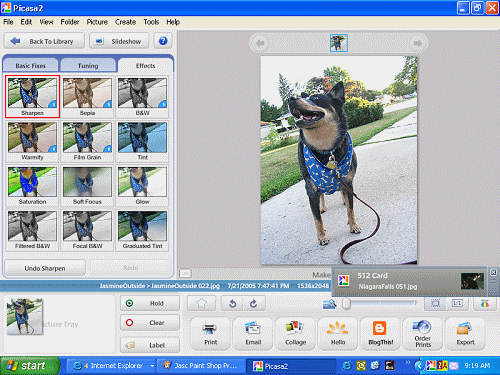Click the colorful icon beside 1:1 button

[x=484, y=303]
